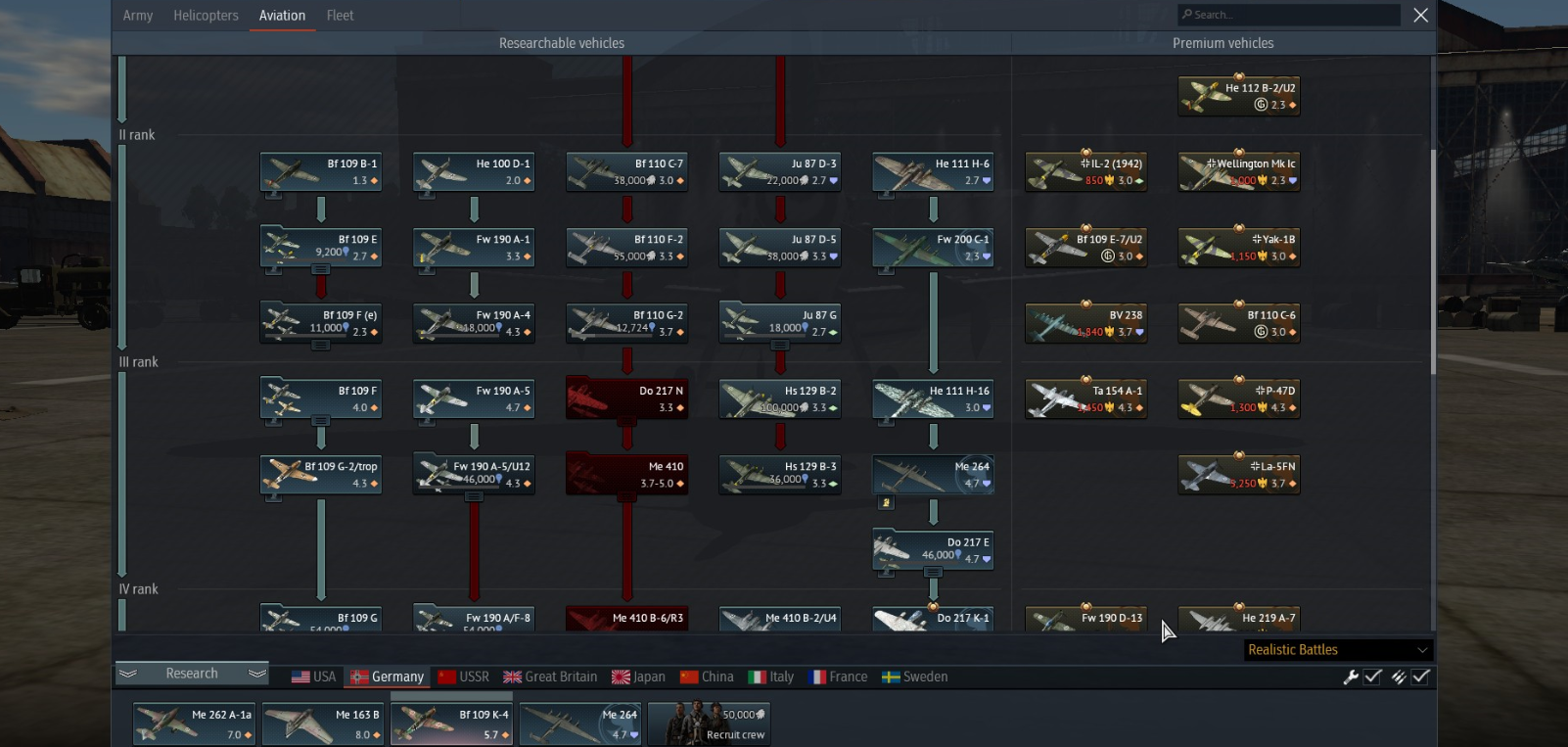Choose the Great Britain nation tab
This screenshot has height=747, width=1568.
click(x=550, y=677)
